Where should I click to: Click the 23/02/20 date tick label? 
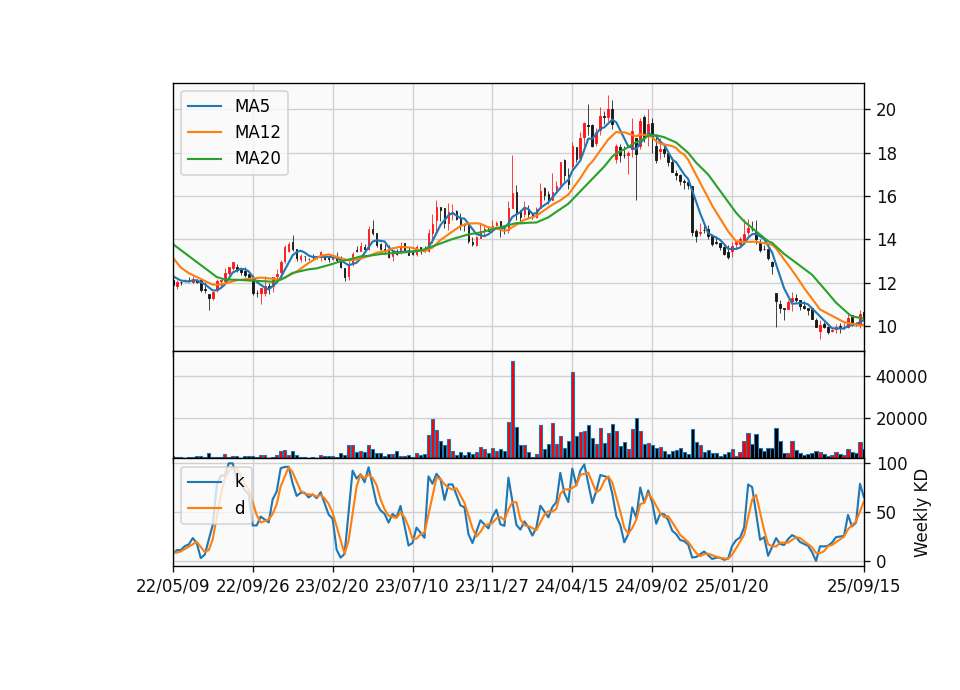pos(332,587)
